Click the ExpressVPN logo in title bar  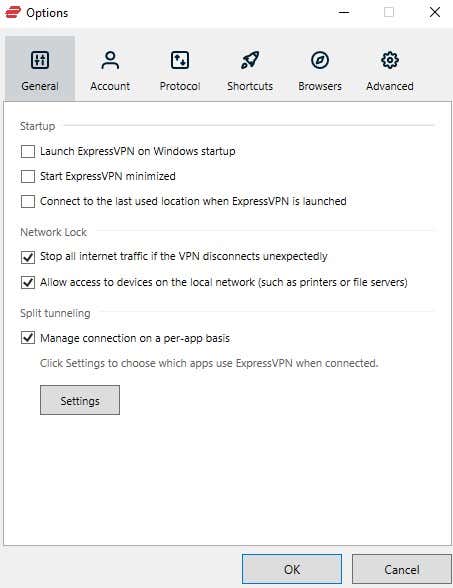(13, 12)
